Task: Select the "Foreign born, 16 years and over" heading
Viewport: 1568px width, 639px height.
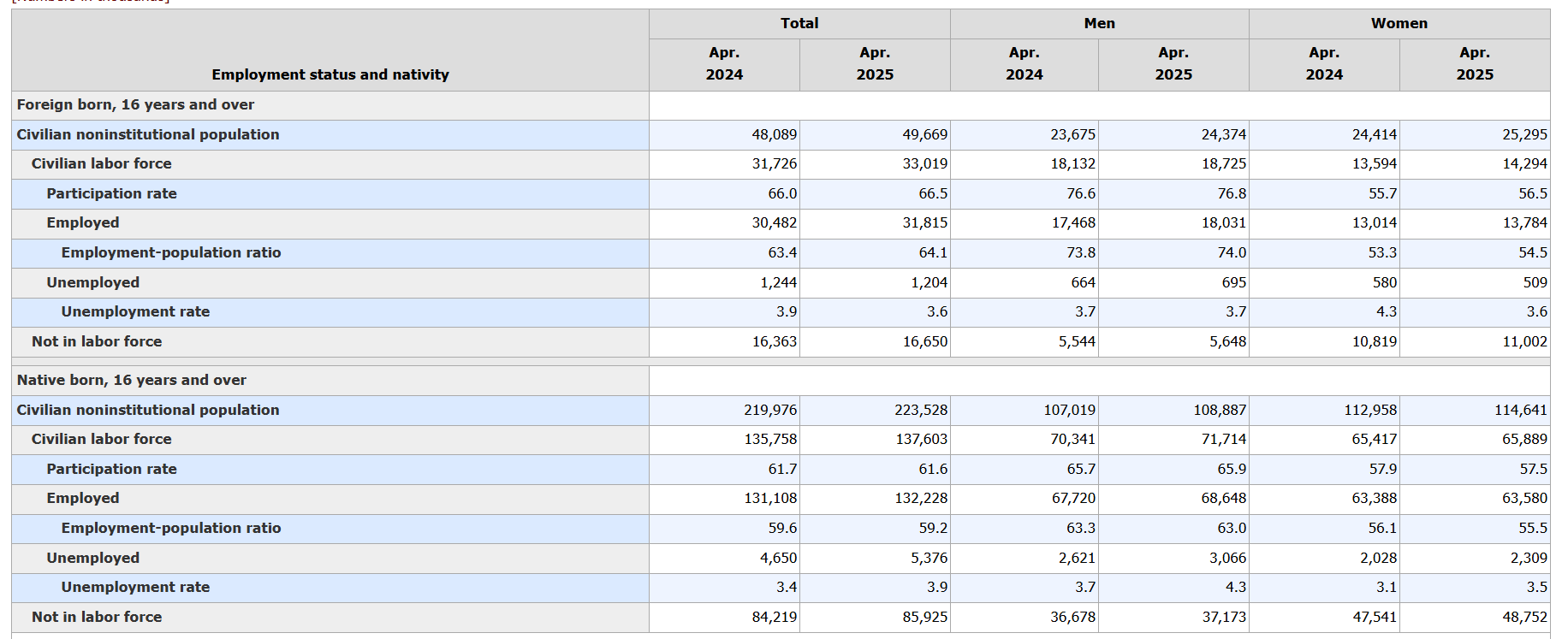Action: 135,104
